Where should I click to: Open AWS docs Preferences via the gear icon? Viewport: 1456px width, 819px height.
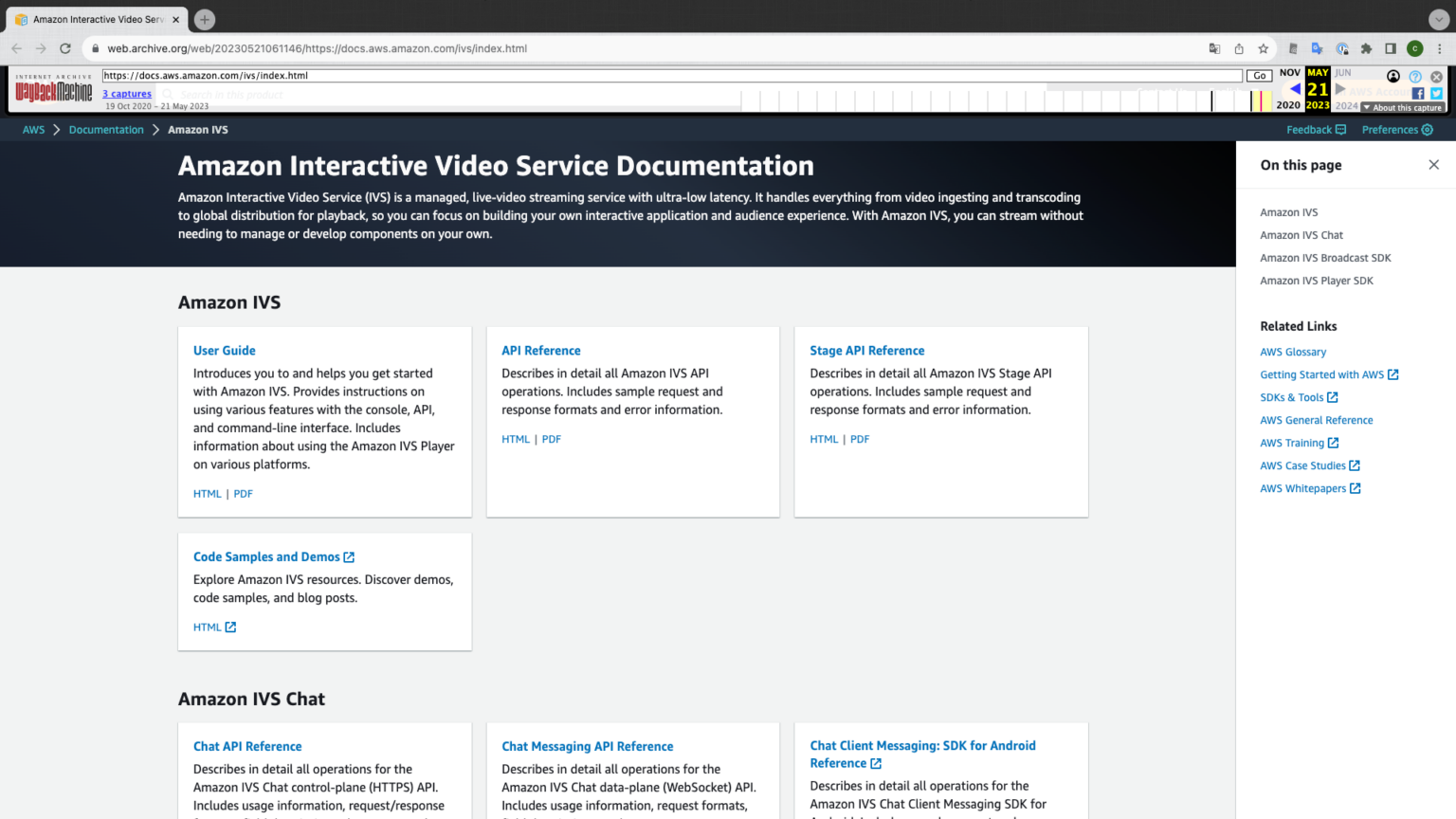tap(1428, 129)
